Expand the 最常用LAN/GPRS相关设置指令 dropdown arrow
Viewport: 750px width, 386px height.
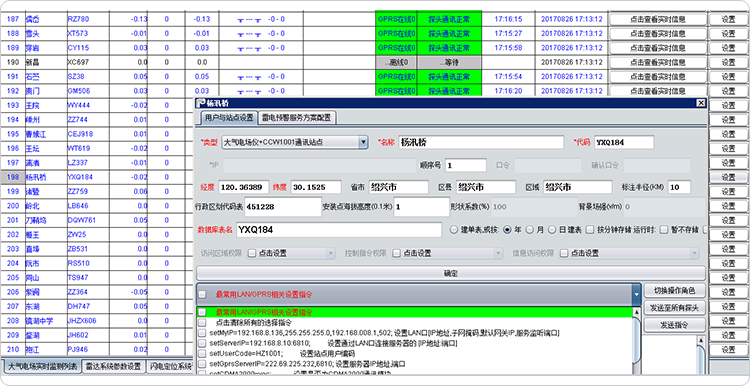(x=636, y=295)
